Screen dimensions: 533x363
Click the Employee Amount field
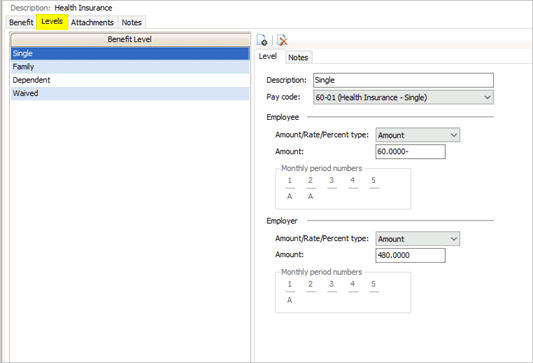point(410,152)
